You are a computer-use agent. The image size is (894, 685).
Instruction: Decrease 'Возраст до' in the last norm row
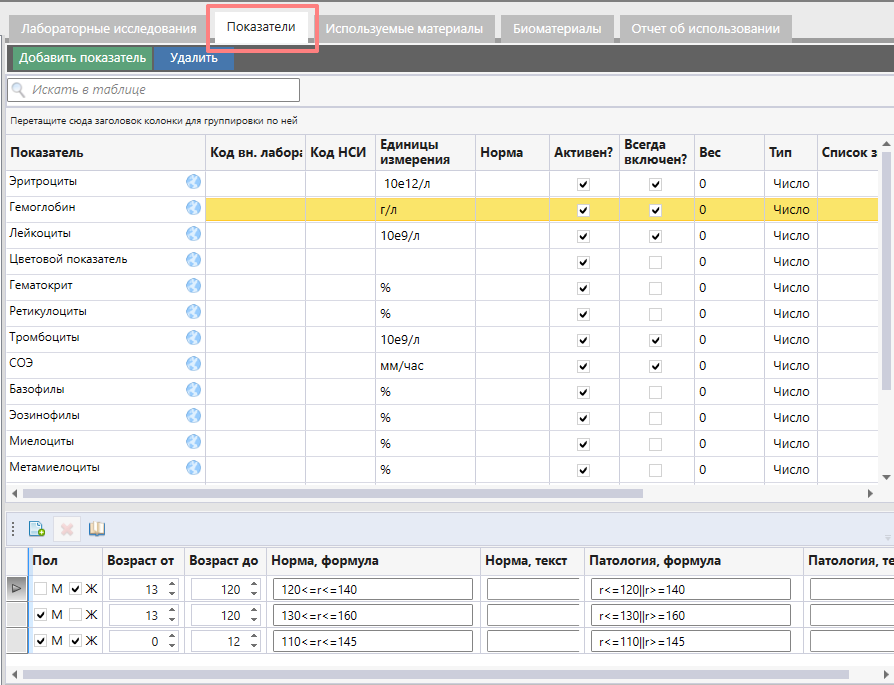pyautogui.click(x=254, y=645)
